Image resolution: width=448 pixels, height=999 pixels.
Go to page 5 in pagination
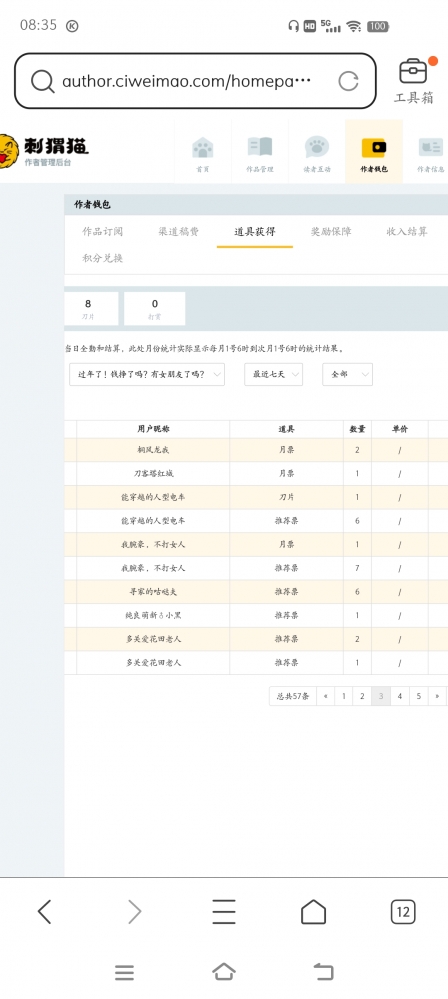click(x=419, y=696)
